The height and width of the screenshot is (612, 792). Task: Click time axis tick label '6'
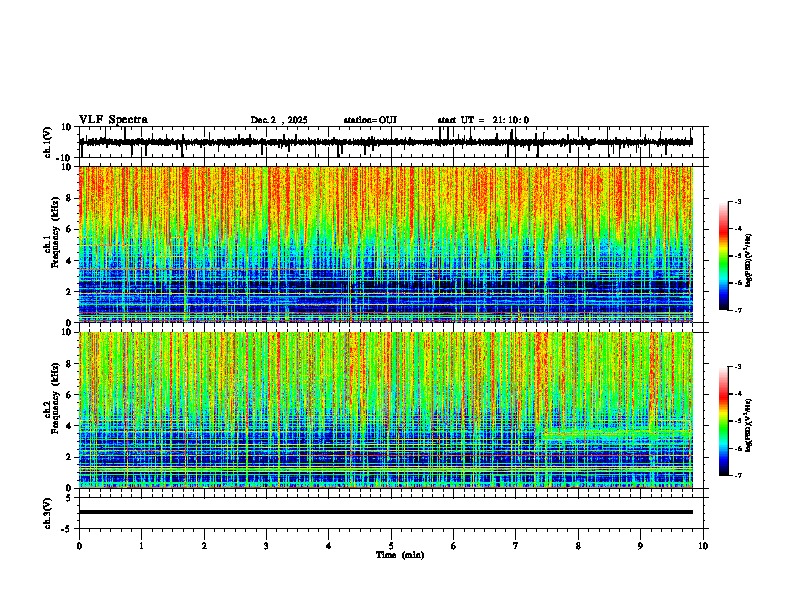coord(454,546)
